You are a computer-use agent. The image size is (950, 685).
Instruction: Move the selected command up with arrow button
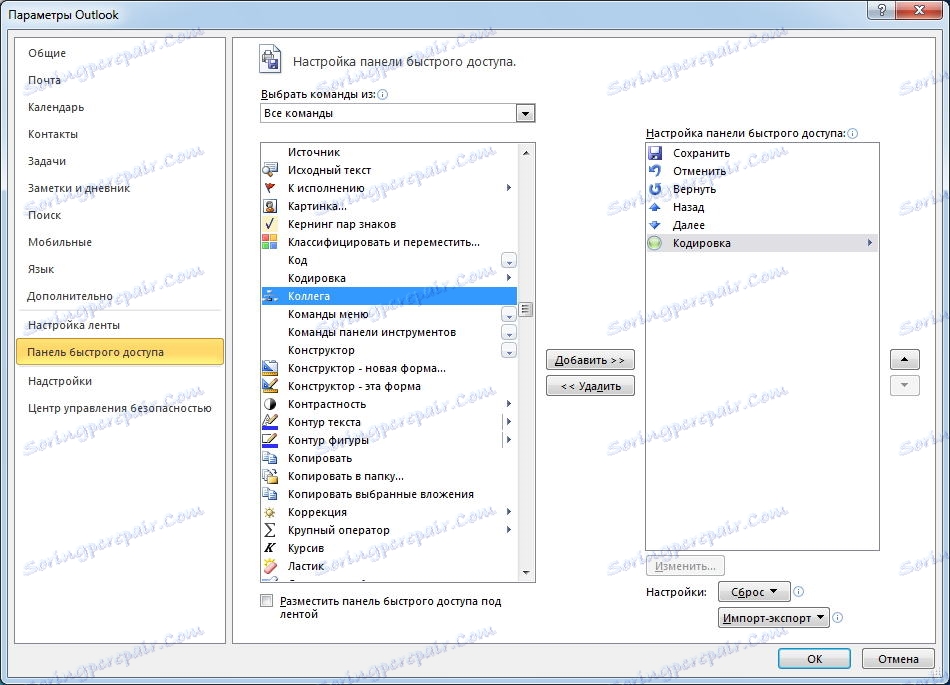tap(905, 359)
